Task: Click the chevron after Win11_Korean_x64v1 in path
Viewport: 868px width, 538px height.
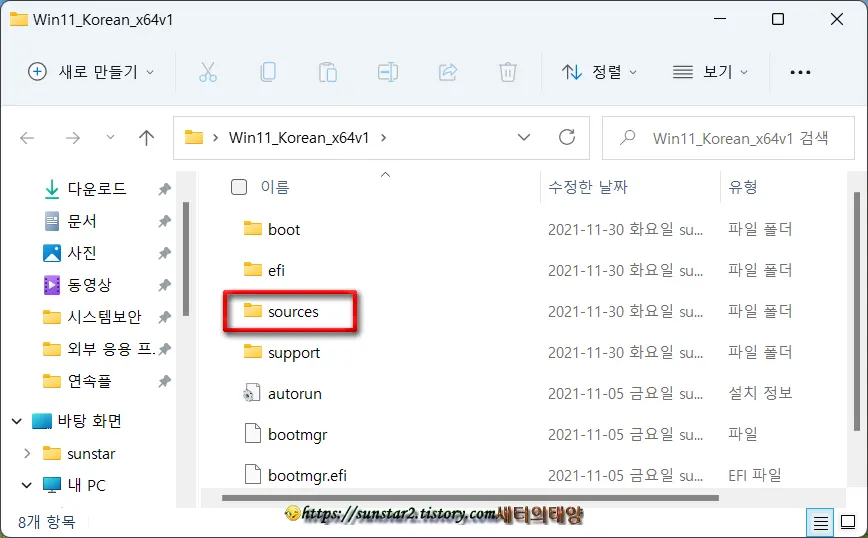Action: coord(384,138)
